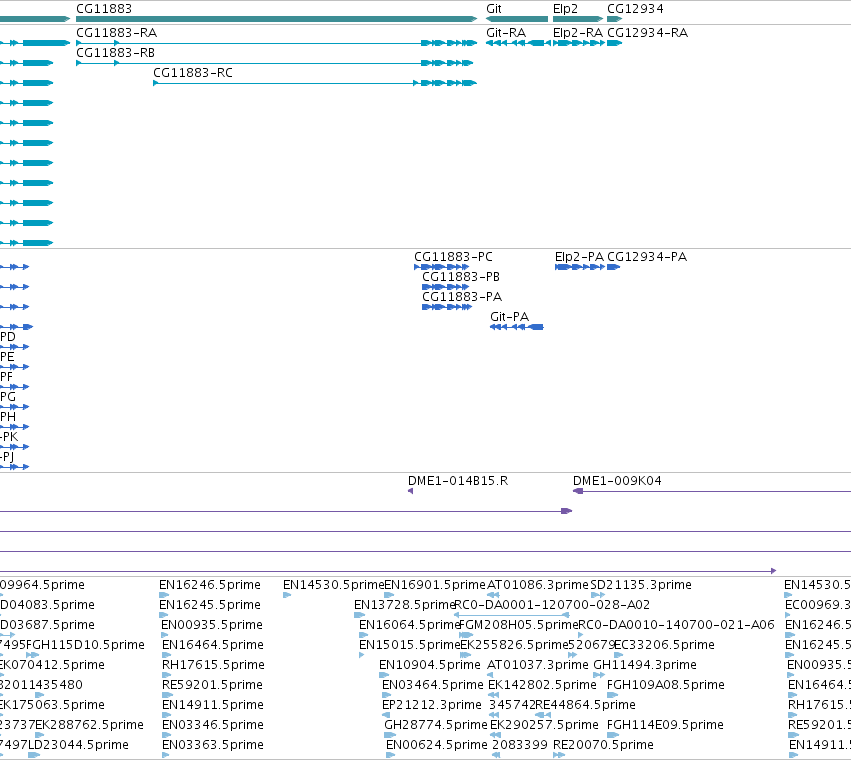Image resolution: width=851 pixels, height=760 pixels.
Task: Select the DME1-014B15.R clone label
Action: tap(458, 481)
